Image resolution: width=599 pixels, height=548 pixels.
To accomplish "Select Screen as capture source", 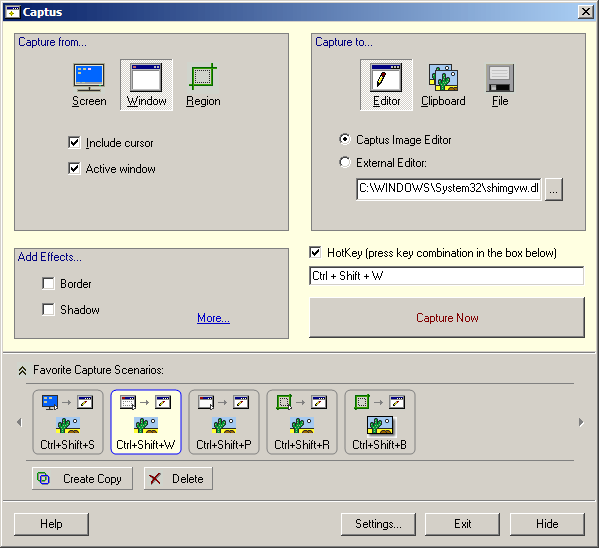I will [x=89, y=85].
